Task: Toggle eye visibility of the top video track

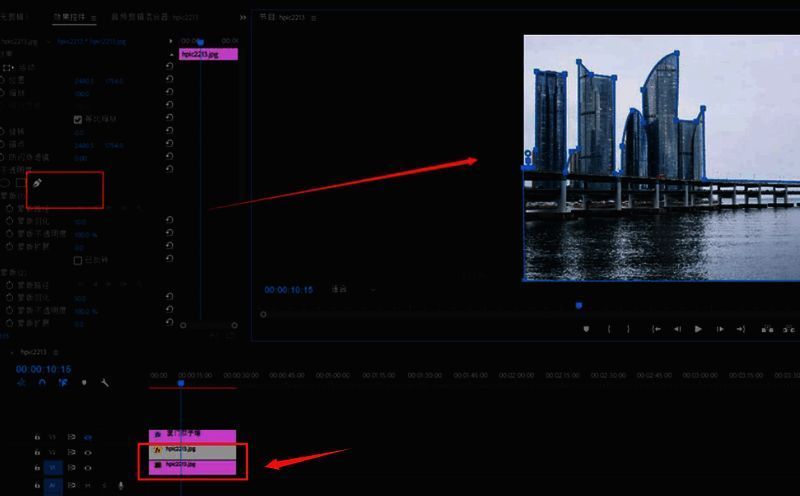Action: pyautogui.click(x=87, y=437)
